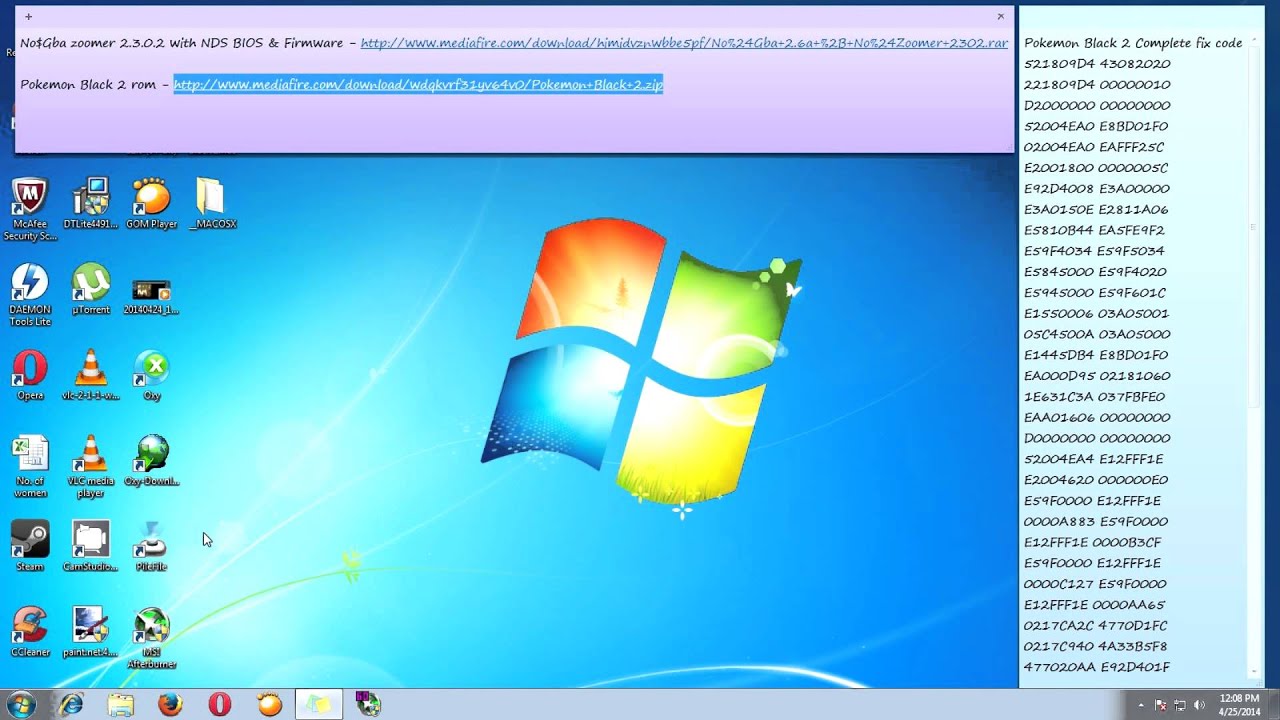Delete the purple sticky note with X
1280x720 pixels.
click(x=1000, y=16)
